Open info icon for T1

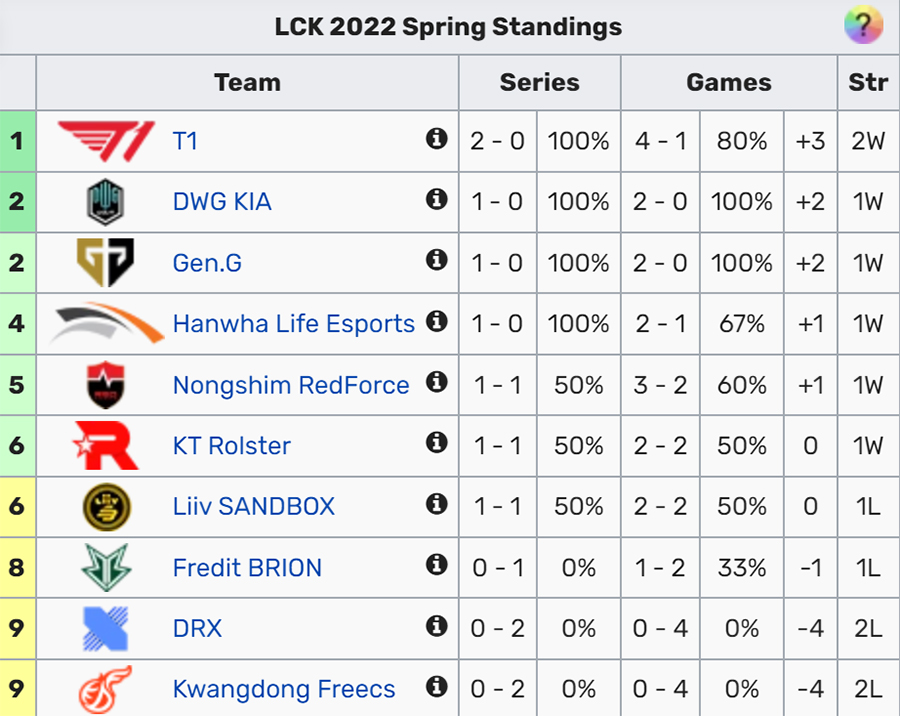pyautogui.click(x=437, y=138)
